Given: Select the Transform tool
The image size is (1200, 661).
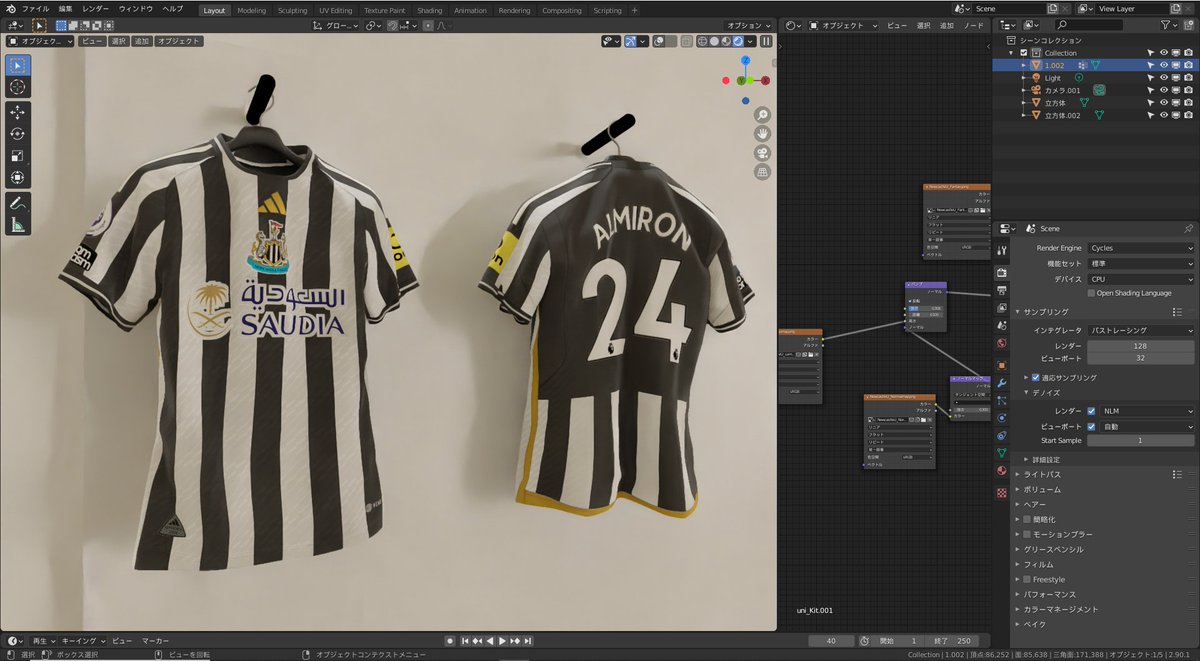Looking at the screenshot, I should (x=18, y=178).
